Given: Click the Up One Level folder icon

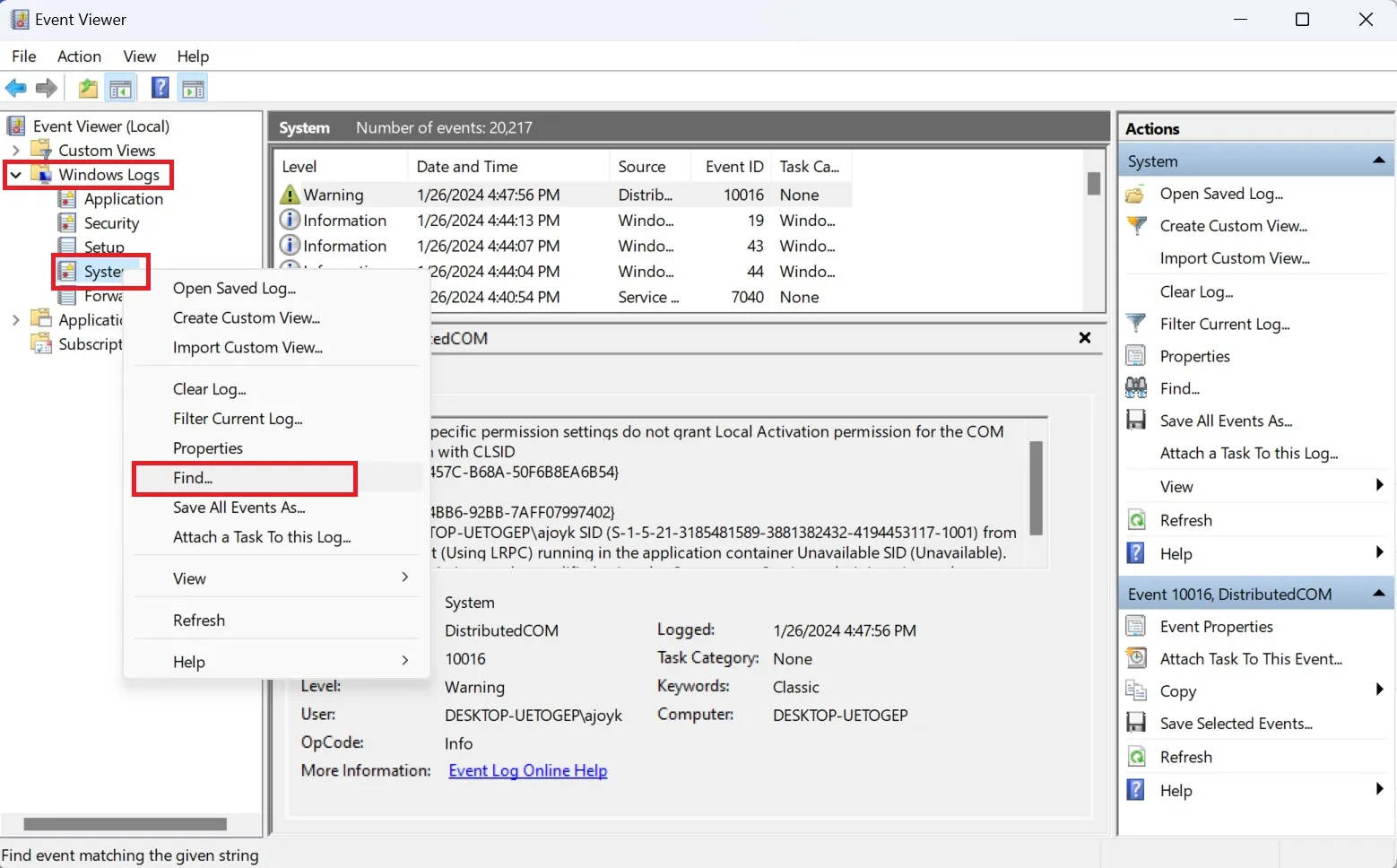Looking at the screenshot, I should pos(88,88).
